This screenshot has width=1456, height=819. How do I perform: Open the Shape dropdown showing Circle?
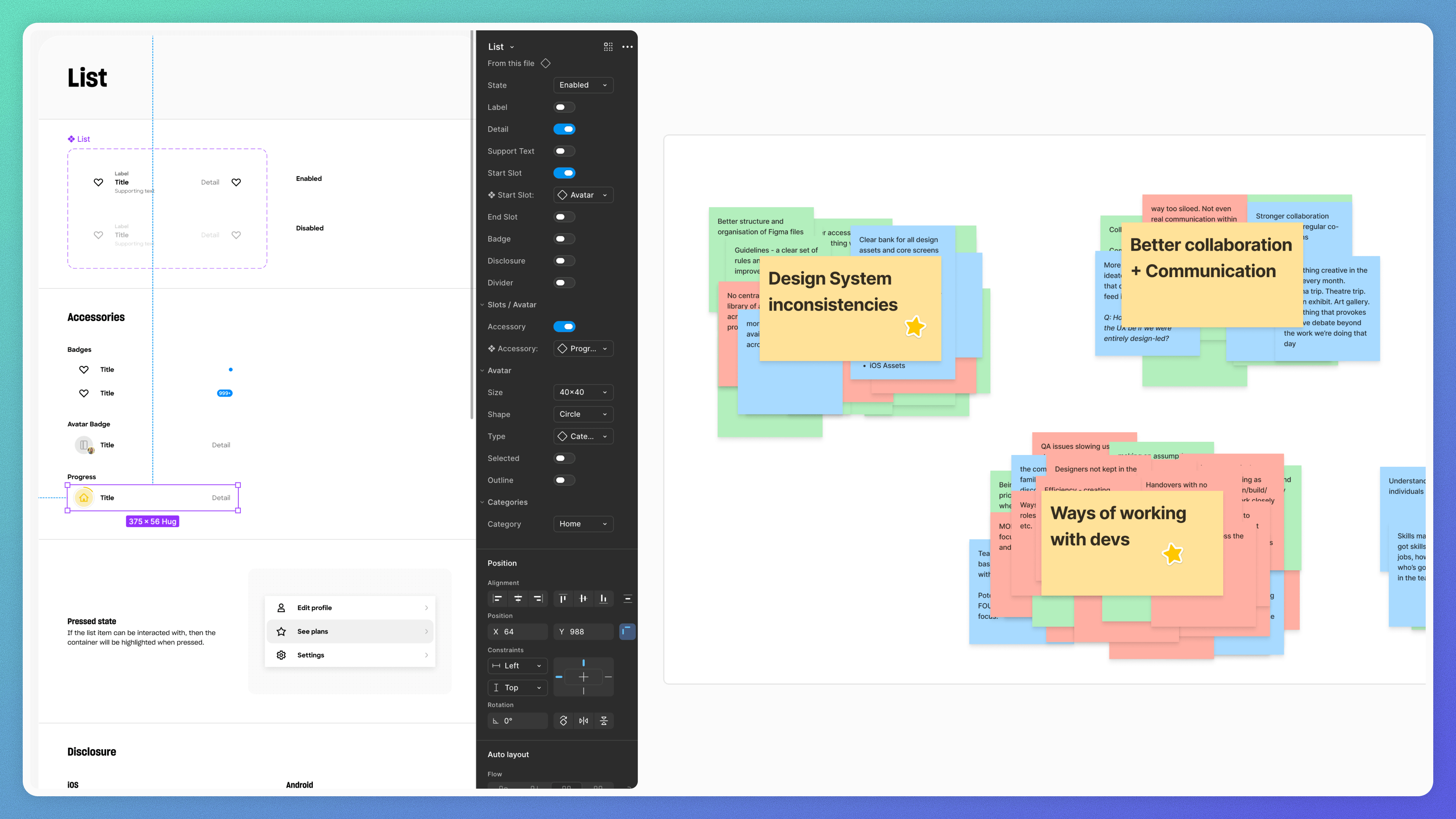point(583,414)
